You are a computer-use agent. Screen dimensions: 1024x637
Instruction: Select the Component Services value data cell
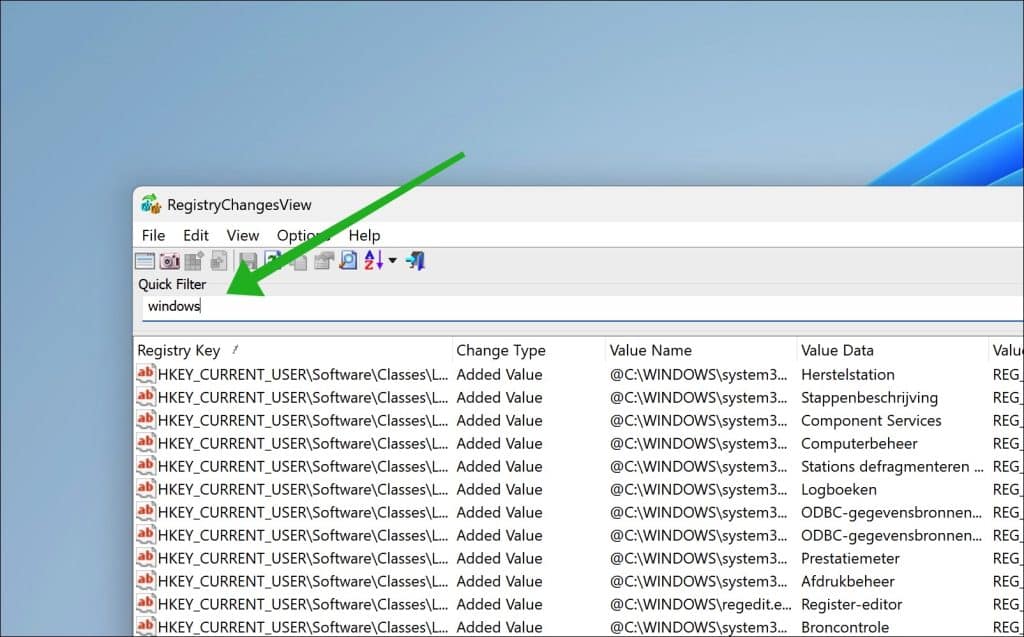871,421
